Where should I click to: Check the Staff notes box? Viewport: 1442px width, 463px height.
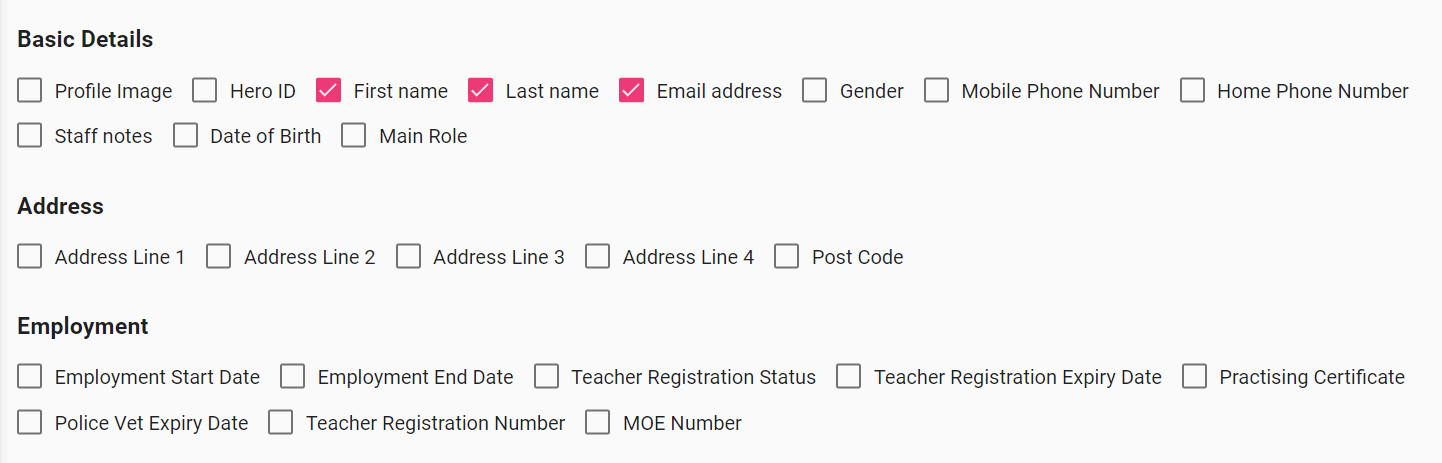(x=30, y=136)
